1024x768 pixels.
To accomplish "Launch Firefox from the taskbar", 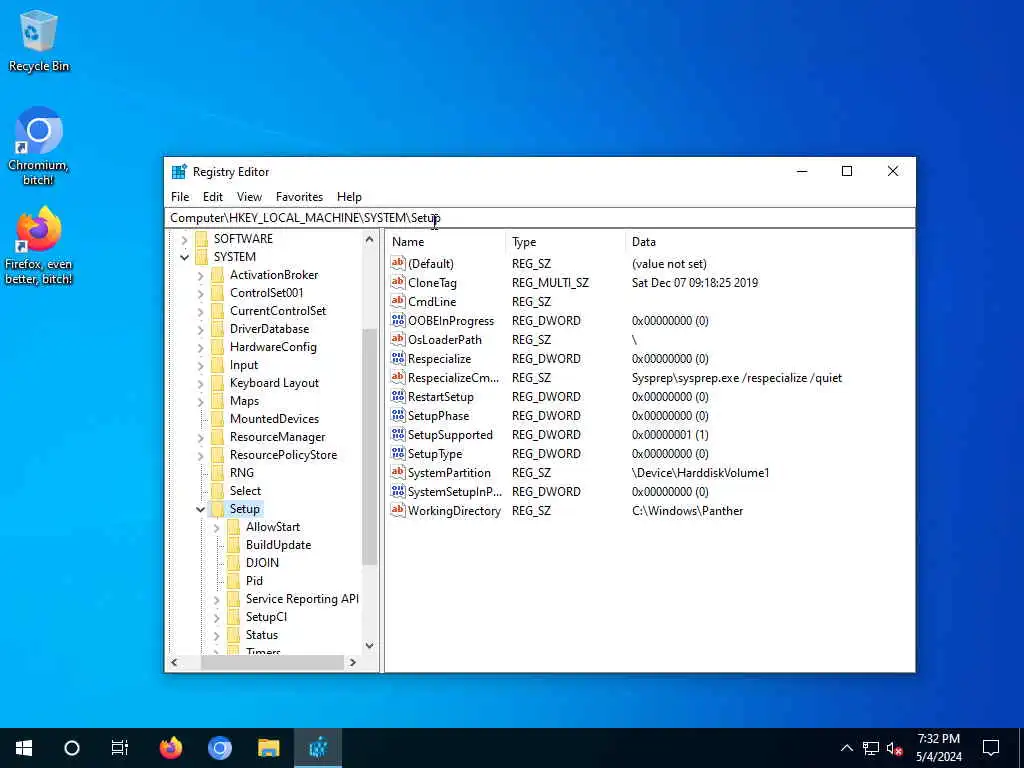I will (171, 748).
